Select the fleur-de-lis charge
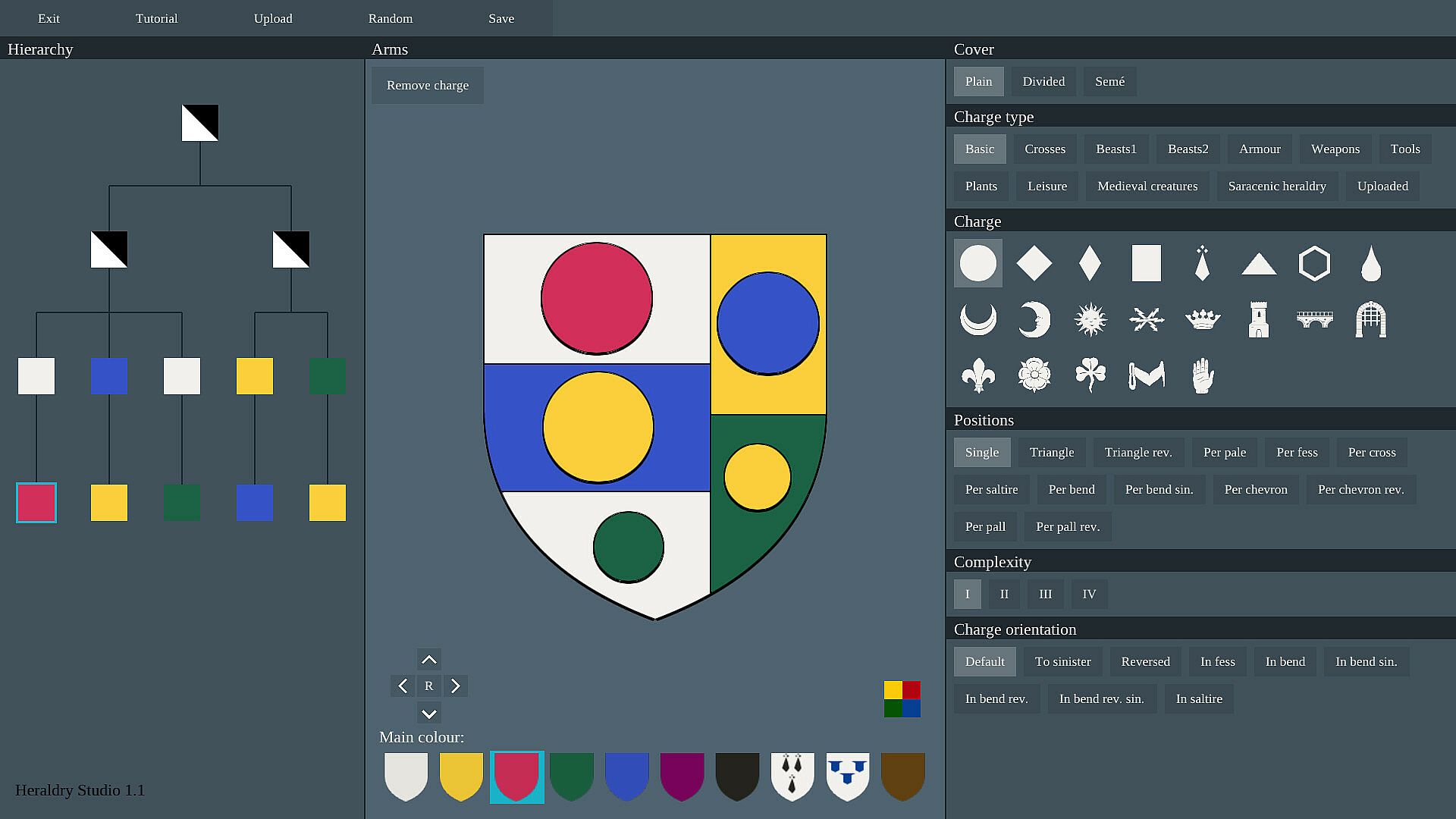This screenshot has width=1456, height=819. pos(977,375)
